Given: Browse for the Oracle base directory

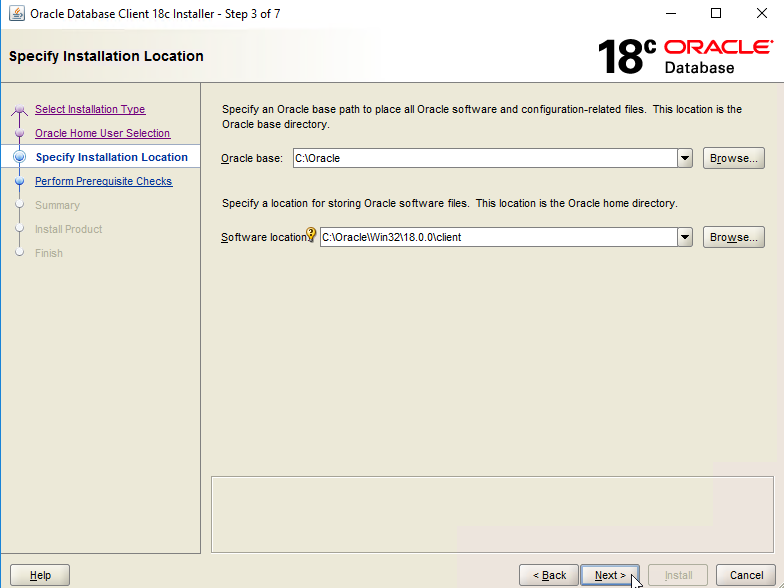Looking at the screenshot, I should pos(734,158).
